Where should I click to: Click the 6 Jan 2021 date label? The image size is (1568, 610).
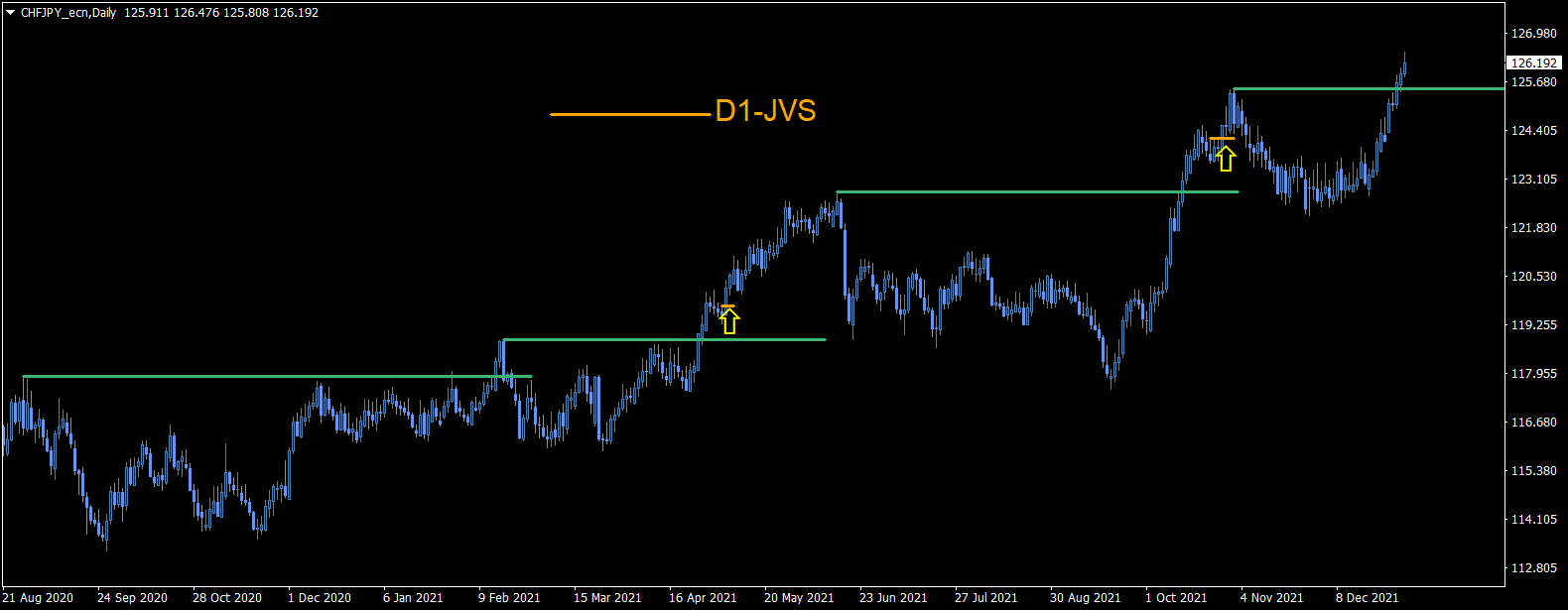tap(413, 598)
